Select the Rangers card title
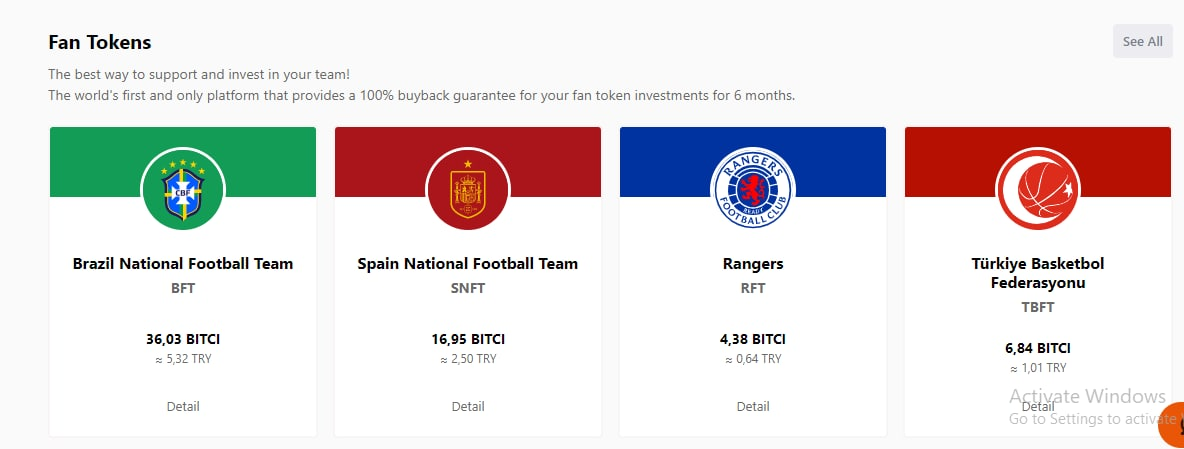 point(753,263)
